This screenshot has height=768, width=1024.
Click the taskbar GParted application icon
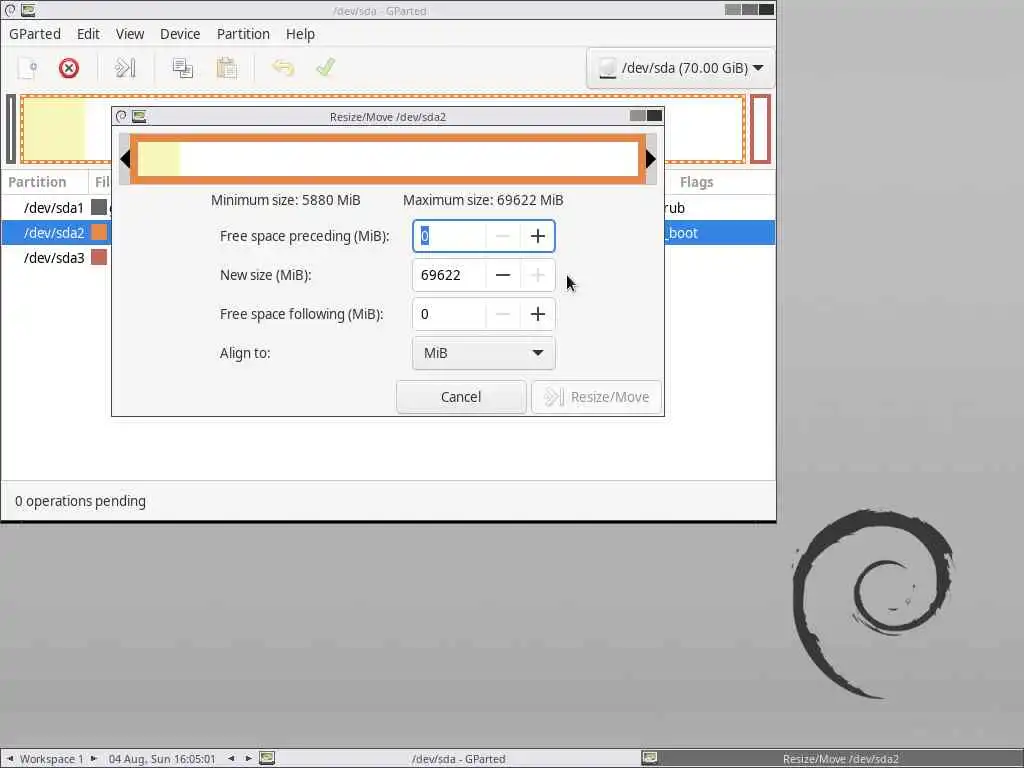click(267, 758)
